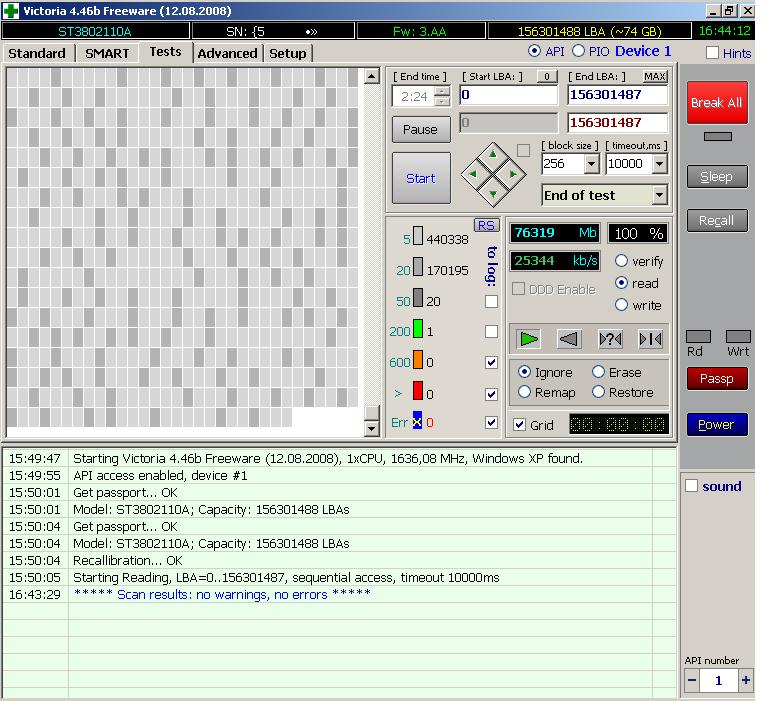Open the Setup tab
767x701 pixels.
288,53
